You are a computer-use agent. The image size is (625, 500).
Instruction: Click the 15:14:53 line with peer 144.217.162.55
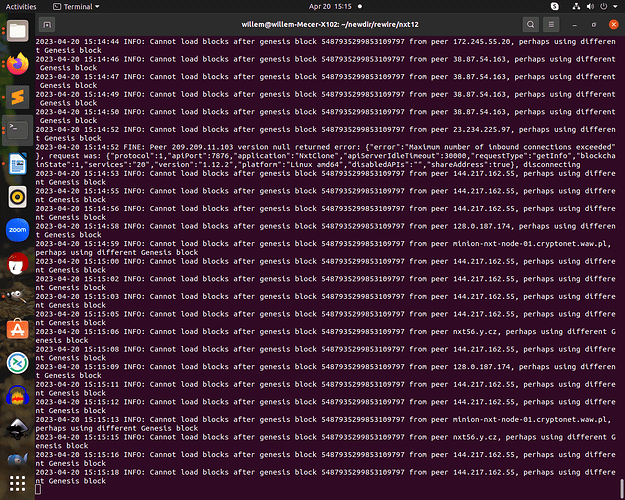point(325,177)
